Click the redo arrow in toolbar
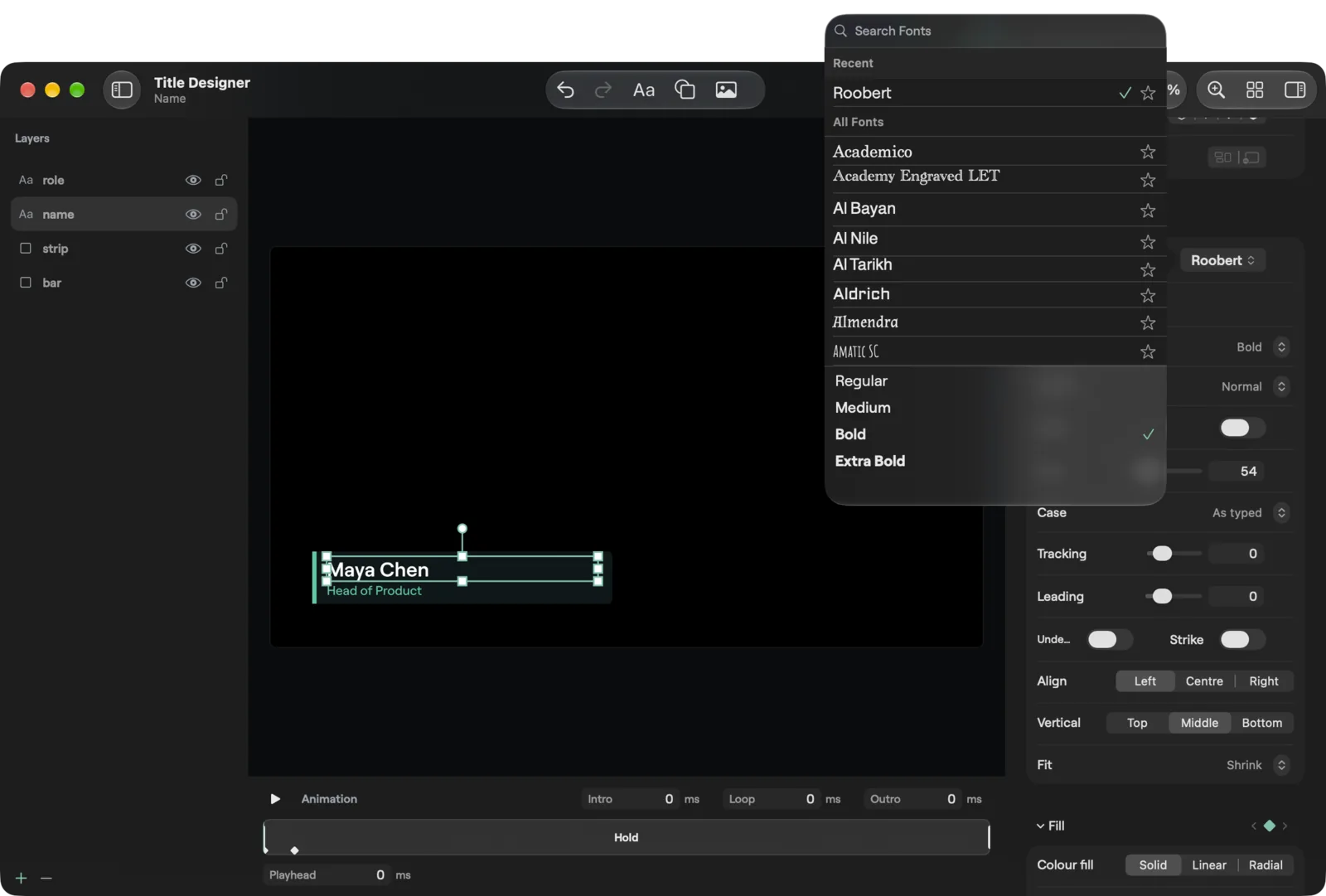Image resolution: width=1326 pixels, height=896 pixels. pyautogui.click(x=603, y=90)
